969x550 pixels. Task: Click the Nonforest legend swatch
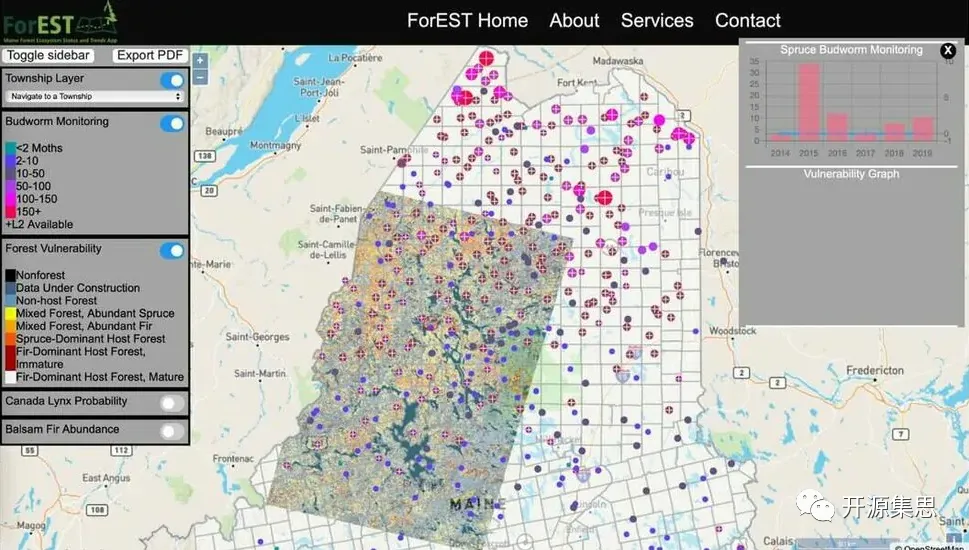(x=11, y=275)
